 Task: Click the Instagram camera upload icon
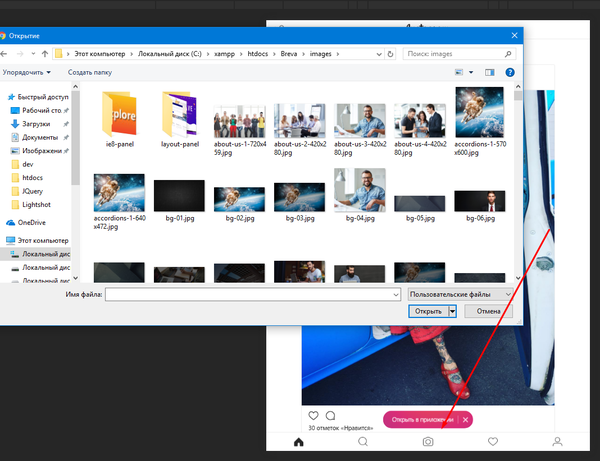click(428, 441)
